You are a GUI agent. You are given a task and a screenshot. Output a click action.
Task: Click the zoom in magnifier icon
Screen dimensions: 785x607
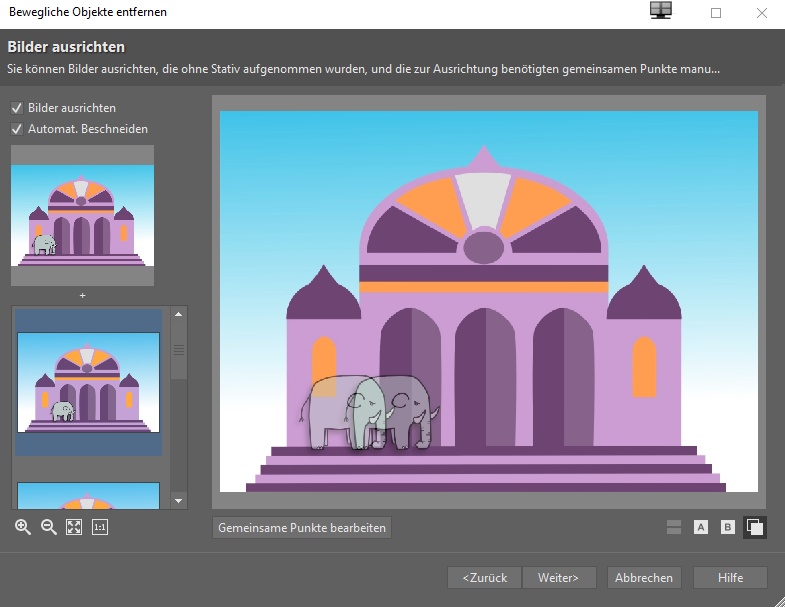[23, 527]
